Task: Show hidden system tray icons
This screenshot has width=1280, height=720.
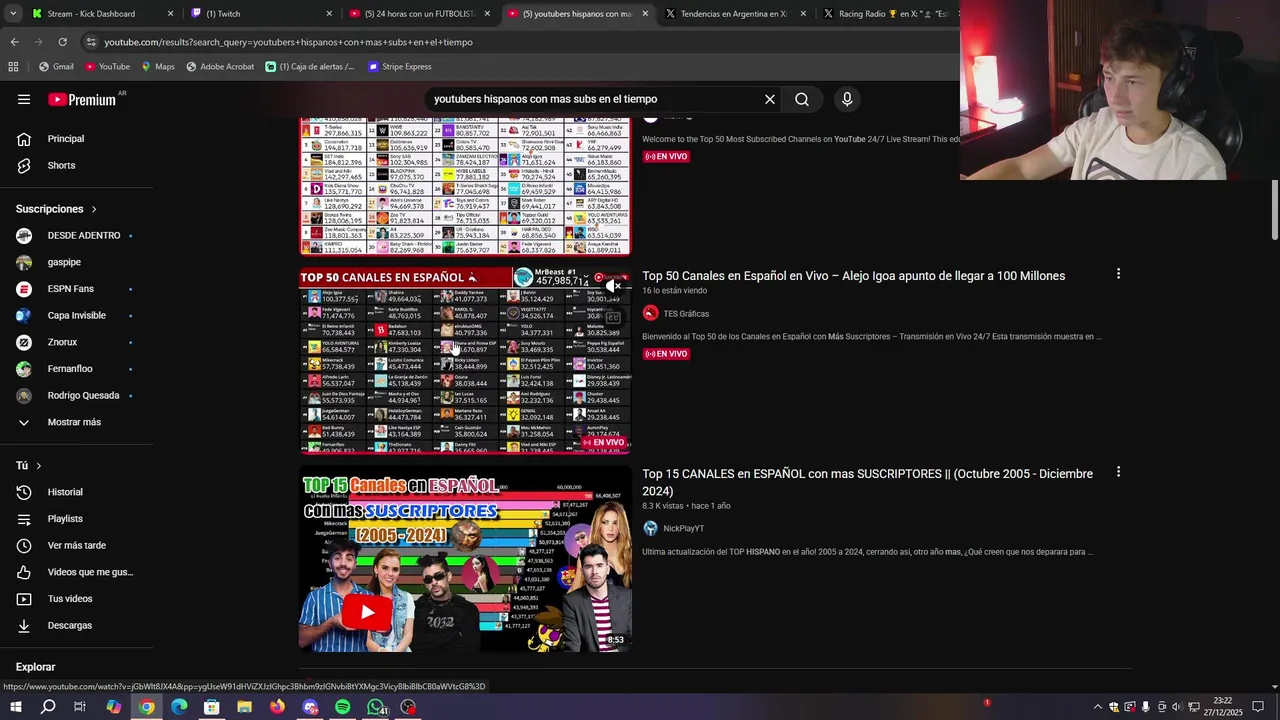Action: click(1097, 707)
